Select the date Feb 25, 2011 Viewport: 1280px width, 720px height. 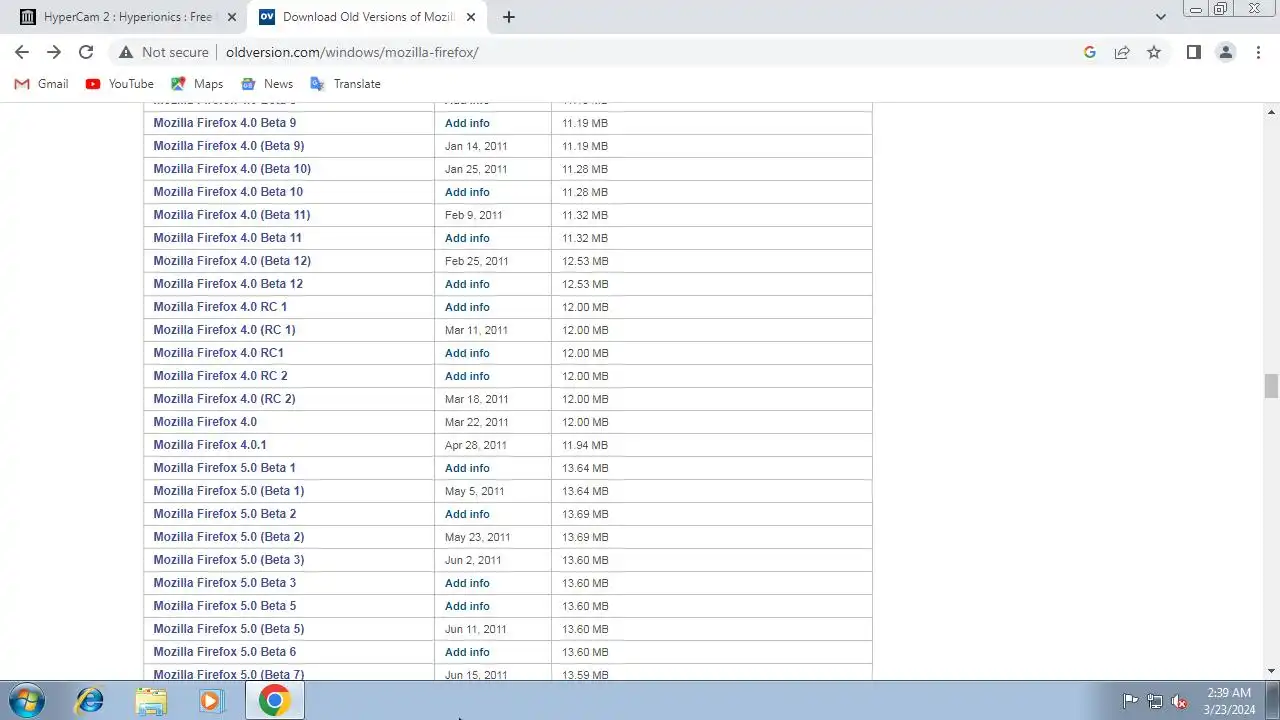point(476,261)
